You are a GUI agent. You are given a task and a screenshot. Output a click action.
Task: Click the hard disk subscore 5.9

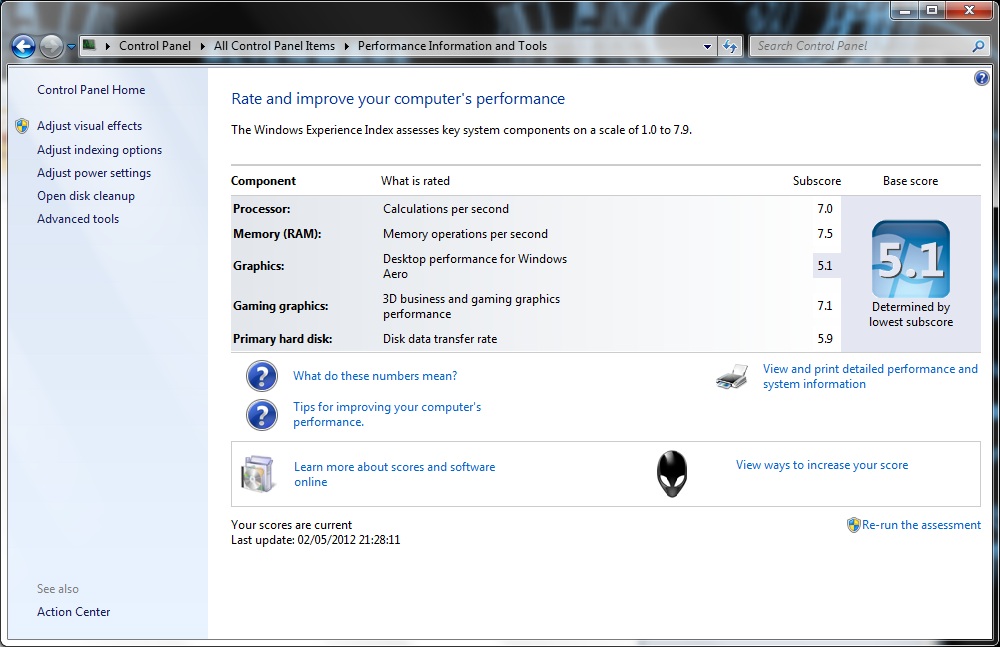(x=825, y=339)
